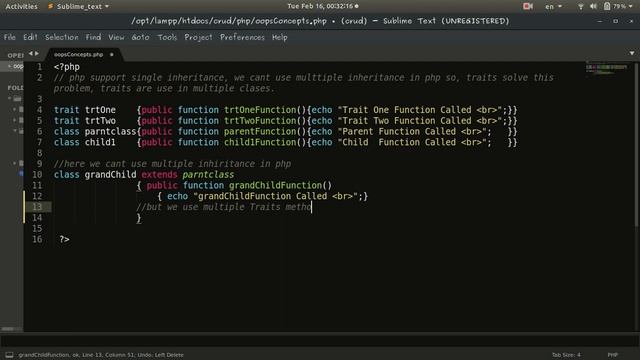Open the Tools menu
This screenshot has height=360, width=640.
(167, 37)
